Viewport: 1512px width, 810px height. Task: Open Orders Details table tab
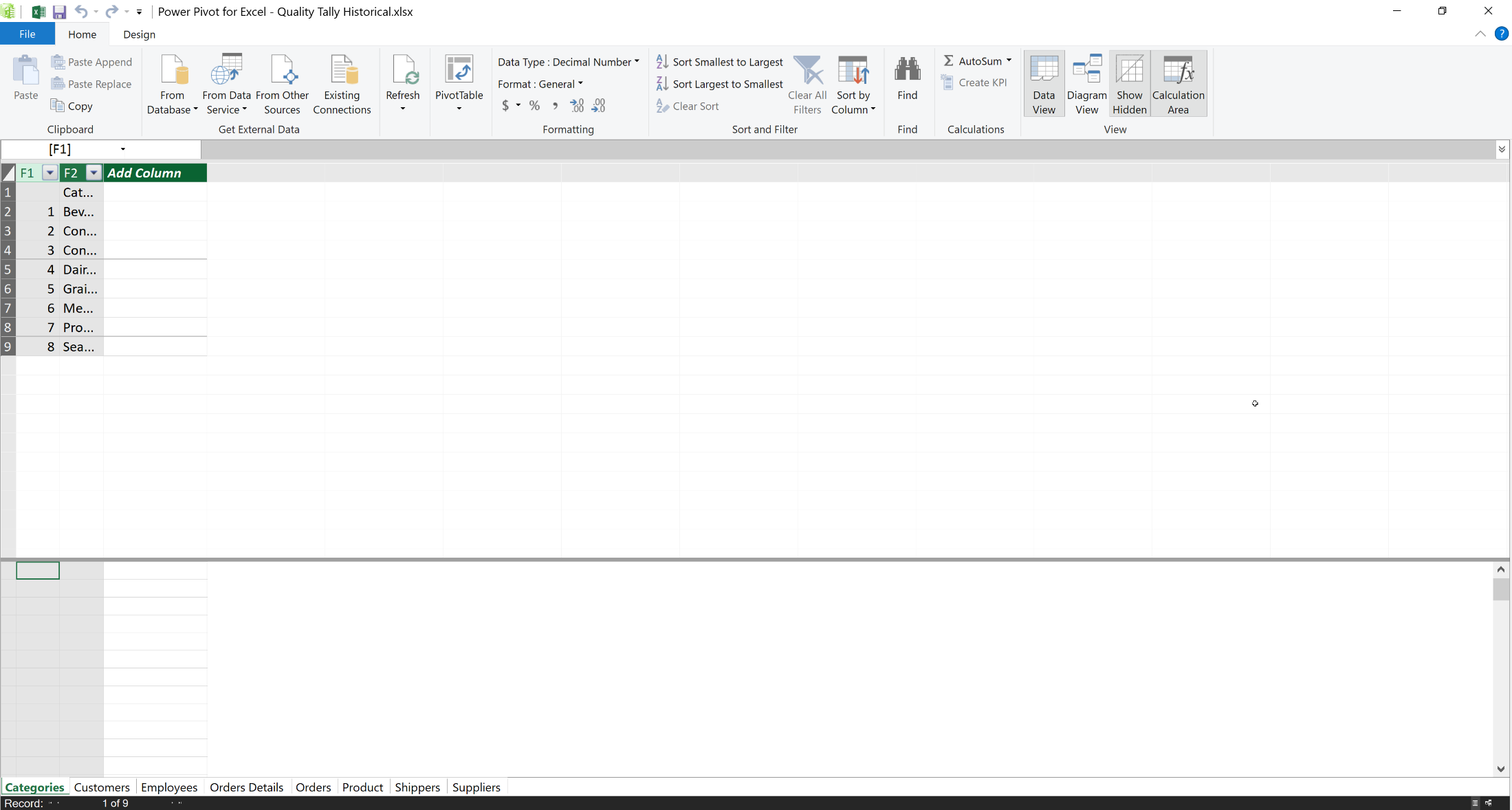(246, 787)
